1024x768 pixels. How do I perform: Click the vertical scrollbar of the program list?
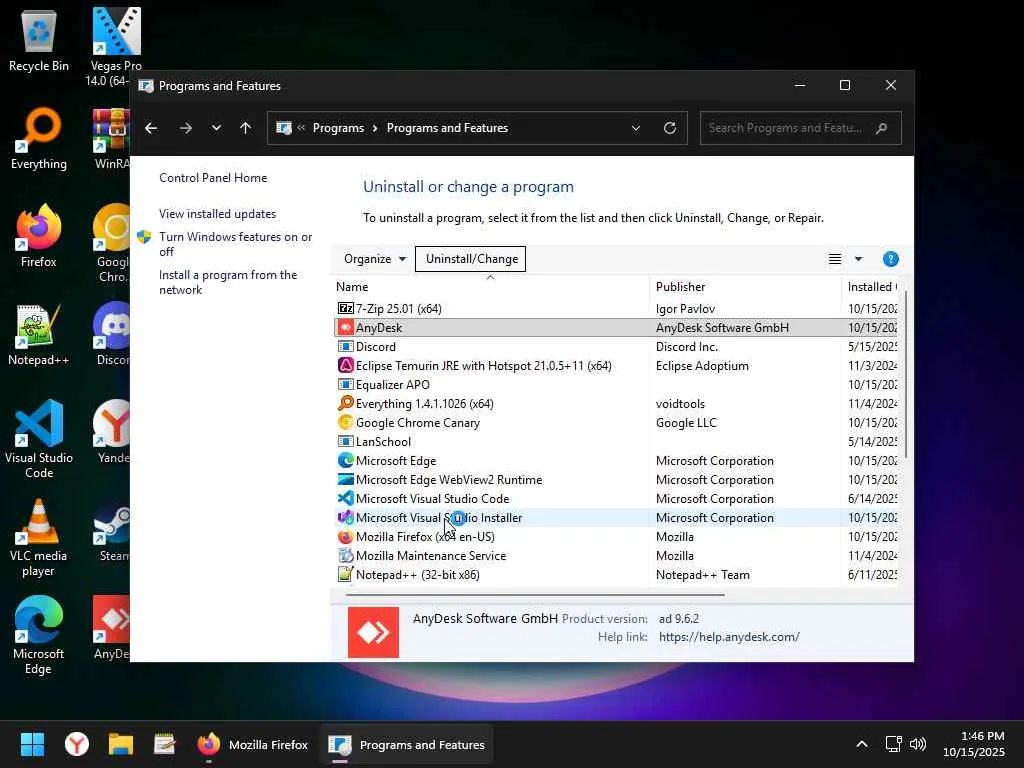coord(906,374)
